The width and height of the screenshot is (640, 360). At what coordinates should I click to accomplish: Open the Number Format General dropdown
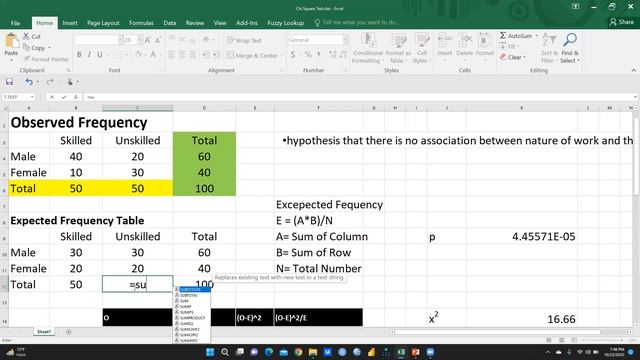(346, 40)
